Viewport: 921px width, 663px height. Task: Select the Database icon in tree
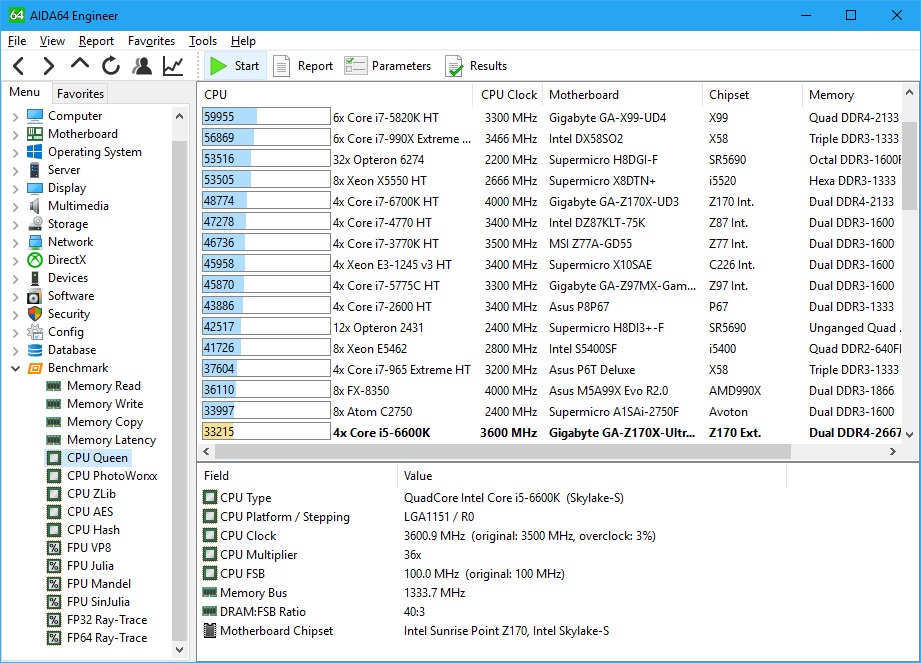(x=35, y=350)
